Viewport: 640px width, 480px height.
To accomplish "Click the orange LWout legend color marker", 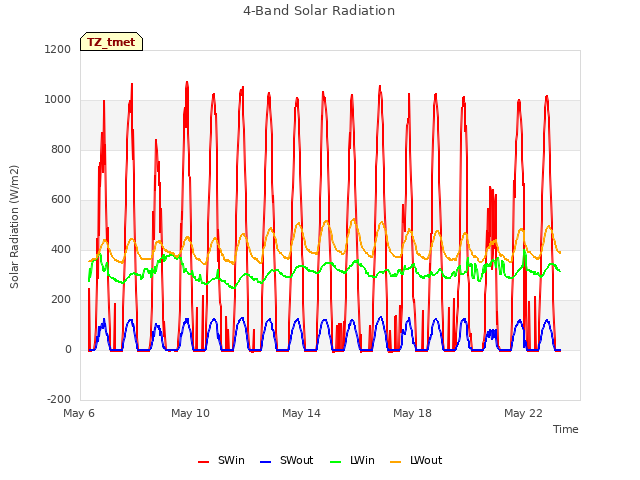I will pyautogui.click(x=396, y=462).
